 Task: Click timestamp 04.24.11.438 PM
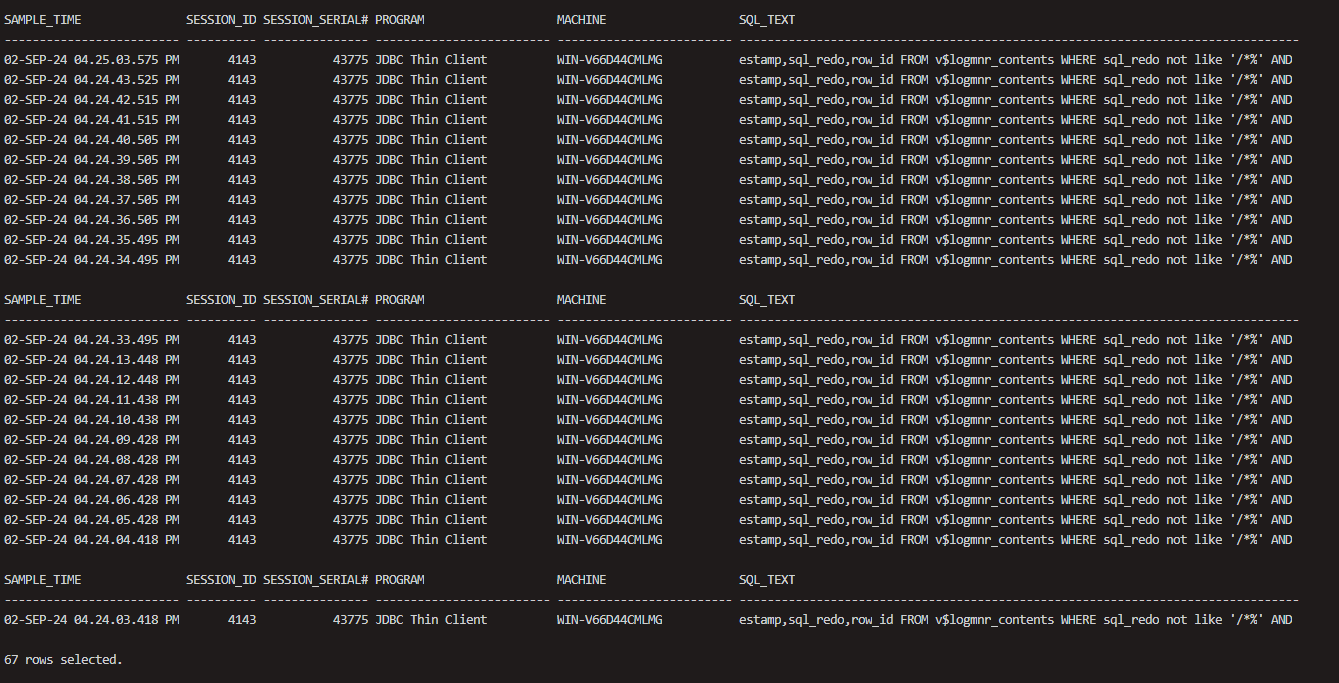(x=127, y=400)
